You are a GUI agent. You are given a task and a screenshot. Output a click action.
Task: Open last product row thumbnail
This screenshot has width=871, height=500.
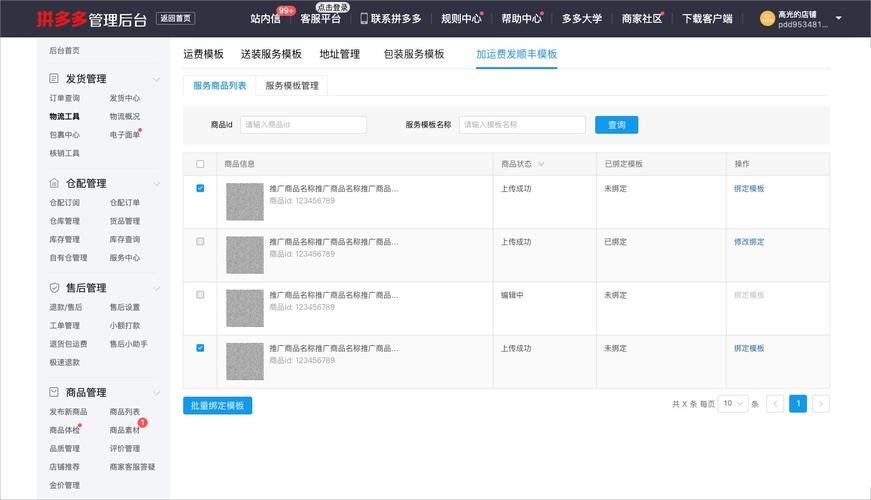pos(245,362)
